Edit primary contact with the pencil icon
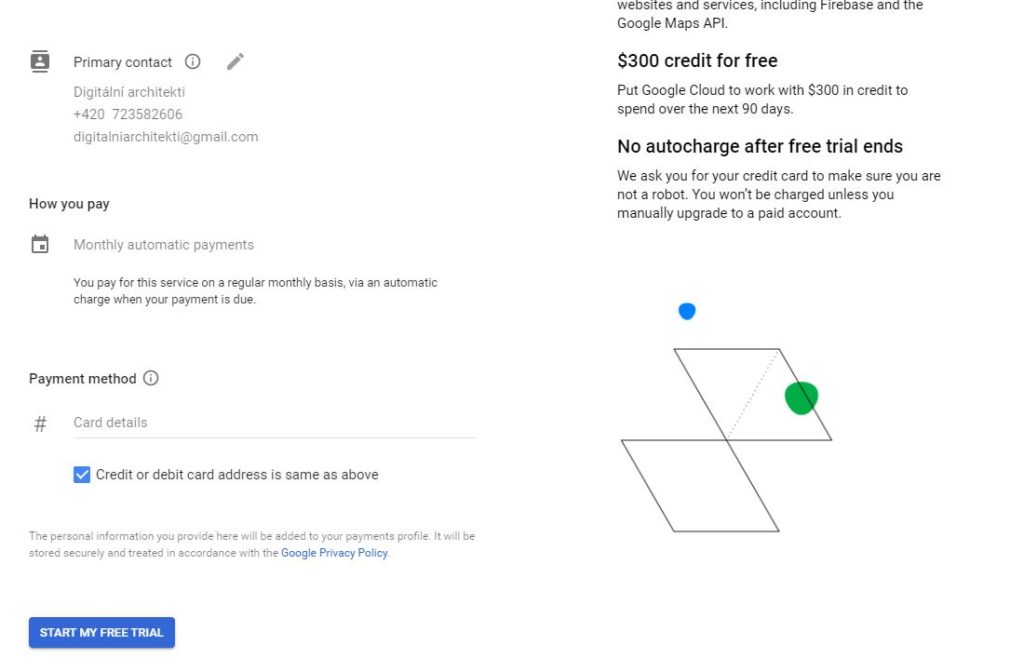 (235, 61)
